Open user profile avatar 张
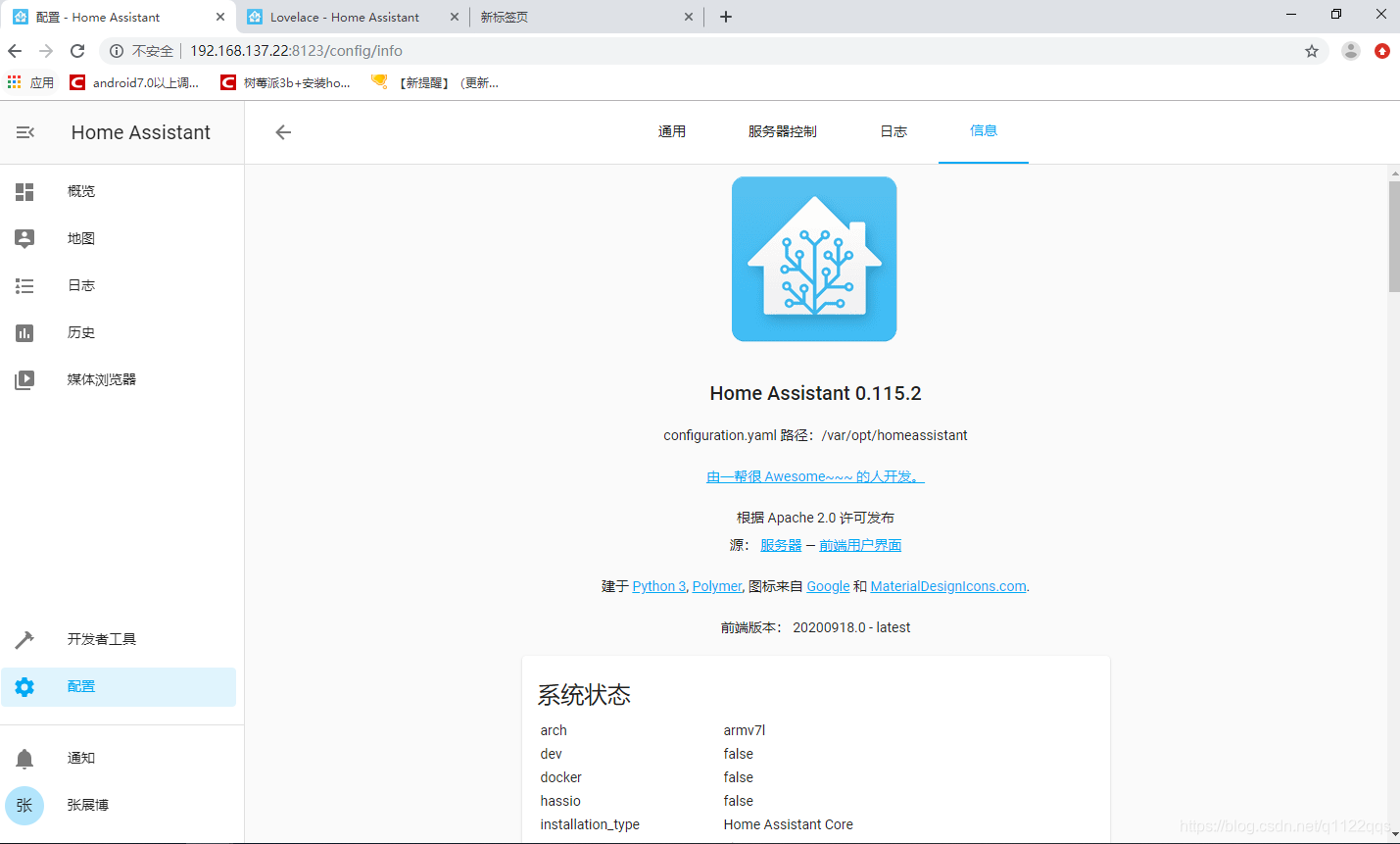The image size is (1400, 844). point(24,805)
